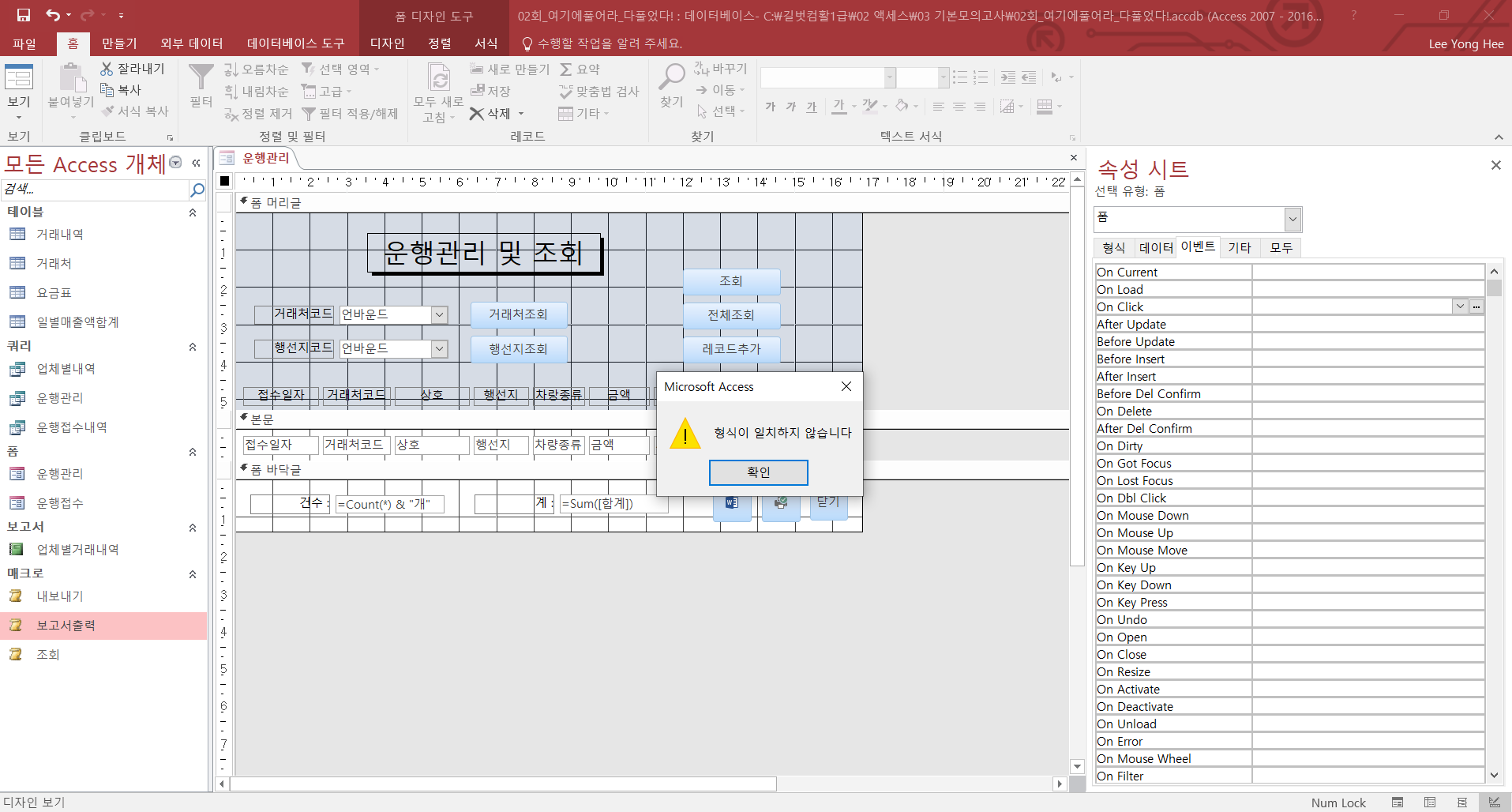Collapse the 쿼리 group in navigation pane
This screenshot has width=1512, height=812.
[x=193, y=347]
